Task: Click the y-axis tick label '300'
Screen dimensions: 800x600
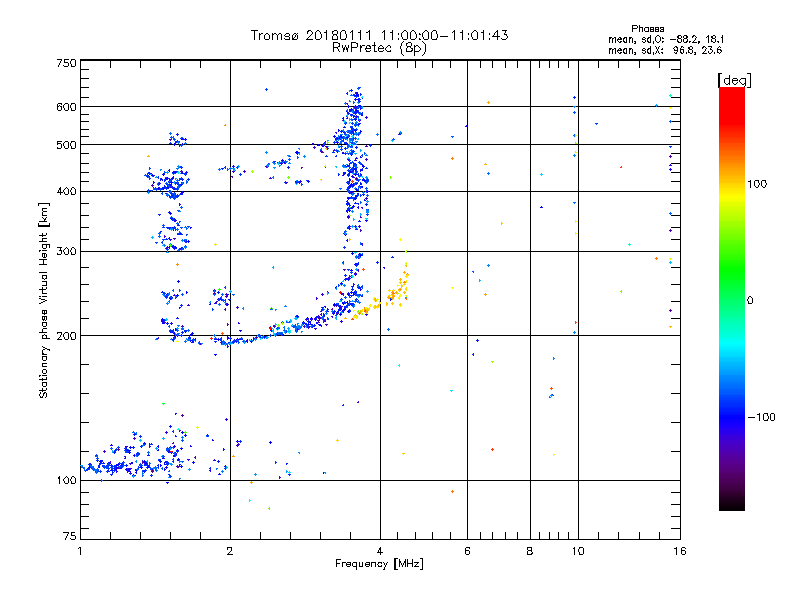Action: click(66, 252)
